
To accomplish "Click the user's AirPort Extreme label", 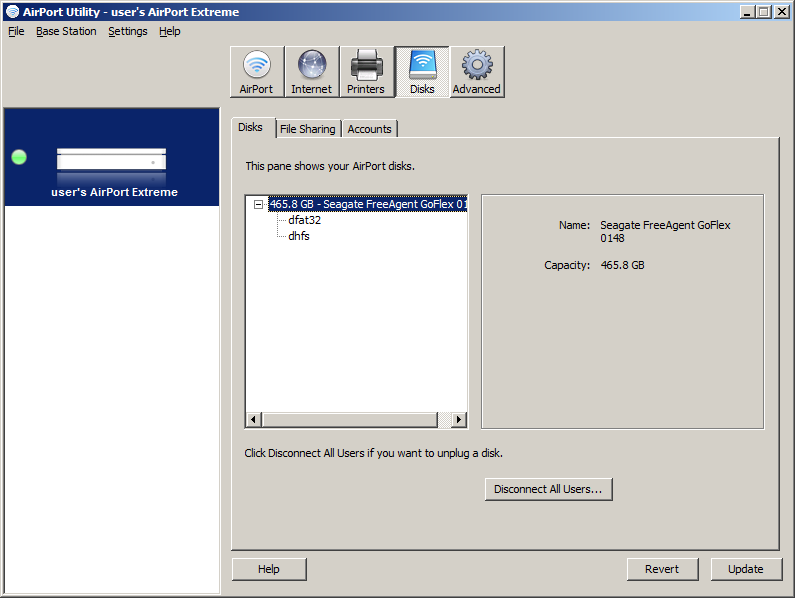I will 115,192.
